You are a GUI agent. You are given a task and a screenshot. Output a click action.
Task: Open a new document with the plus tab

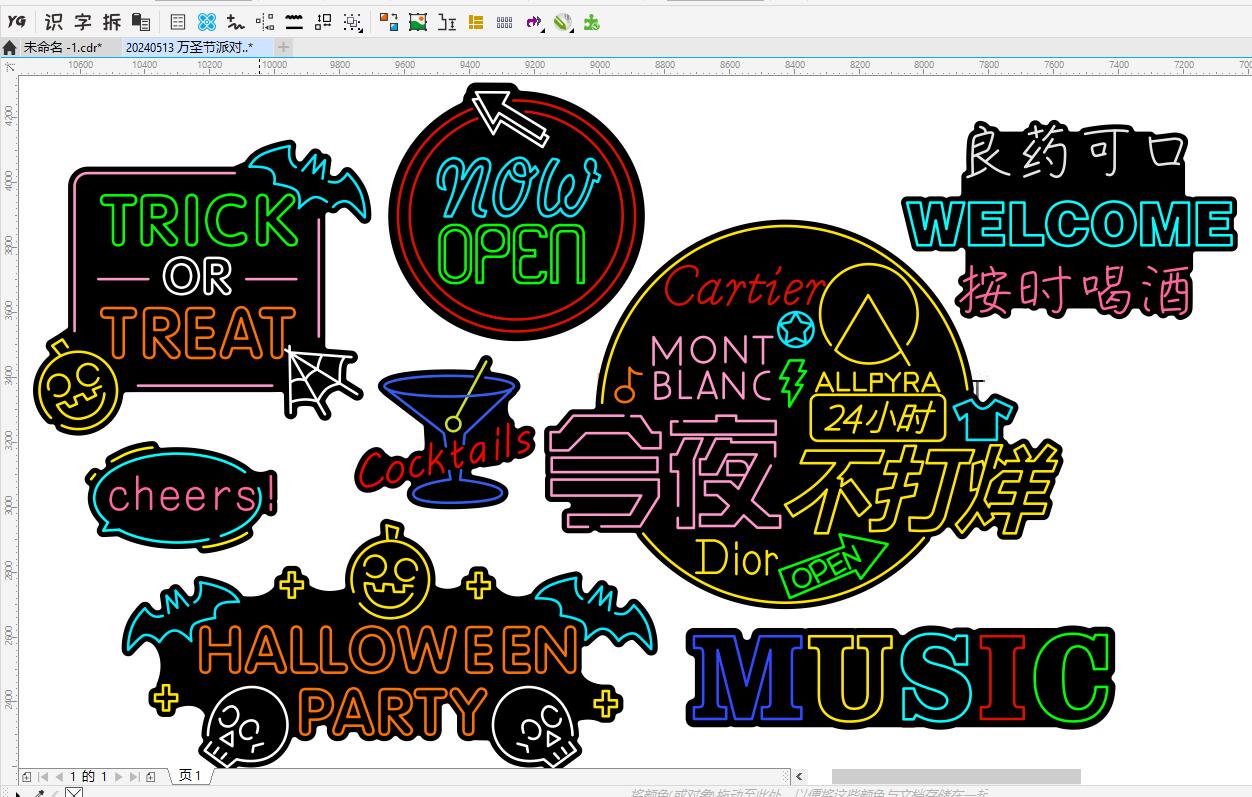click(x=284, y=47)
